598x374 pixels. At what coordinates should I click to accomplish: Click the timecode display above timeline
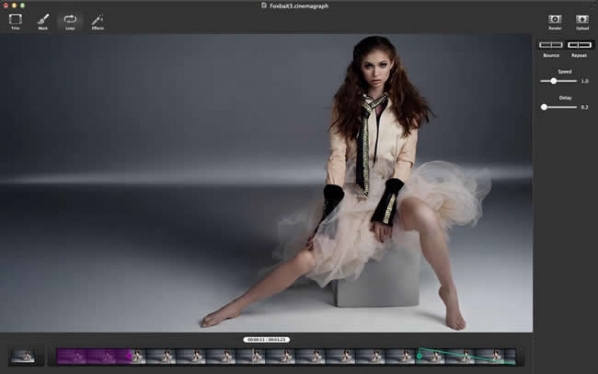(267, 339)
